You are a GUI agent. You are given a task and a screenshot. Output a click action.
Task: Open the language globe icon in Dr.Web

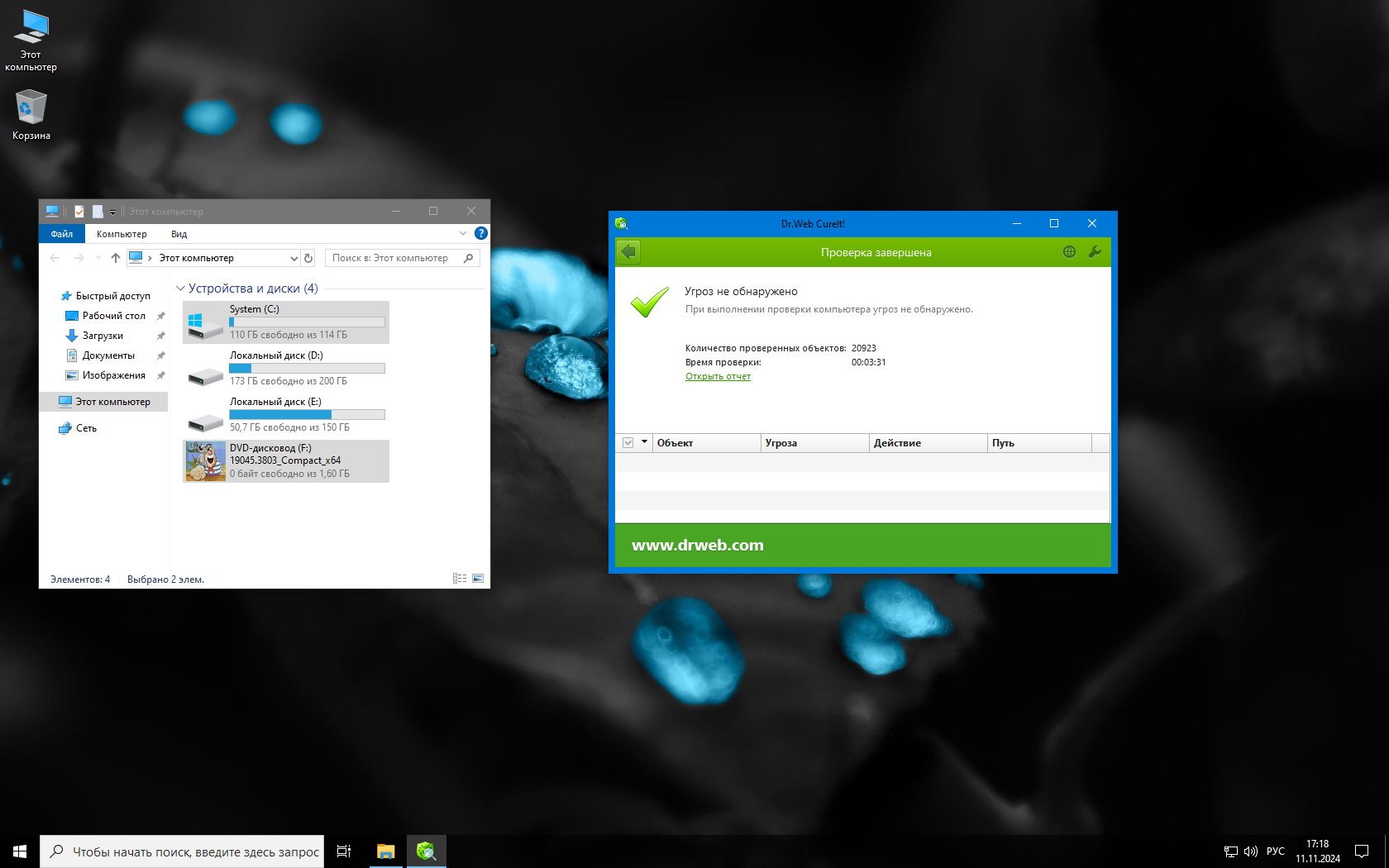tap(1069, 252)
